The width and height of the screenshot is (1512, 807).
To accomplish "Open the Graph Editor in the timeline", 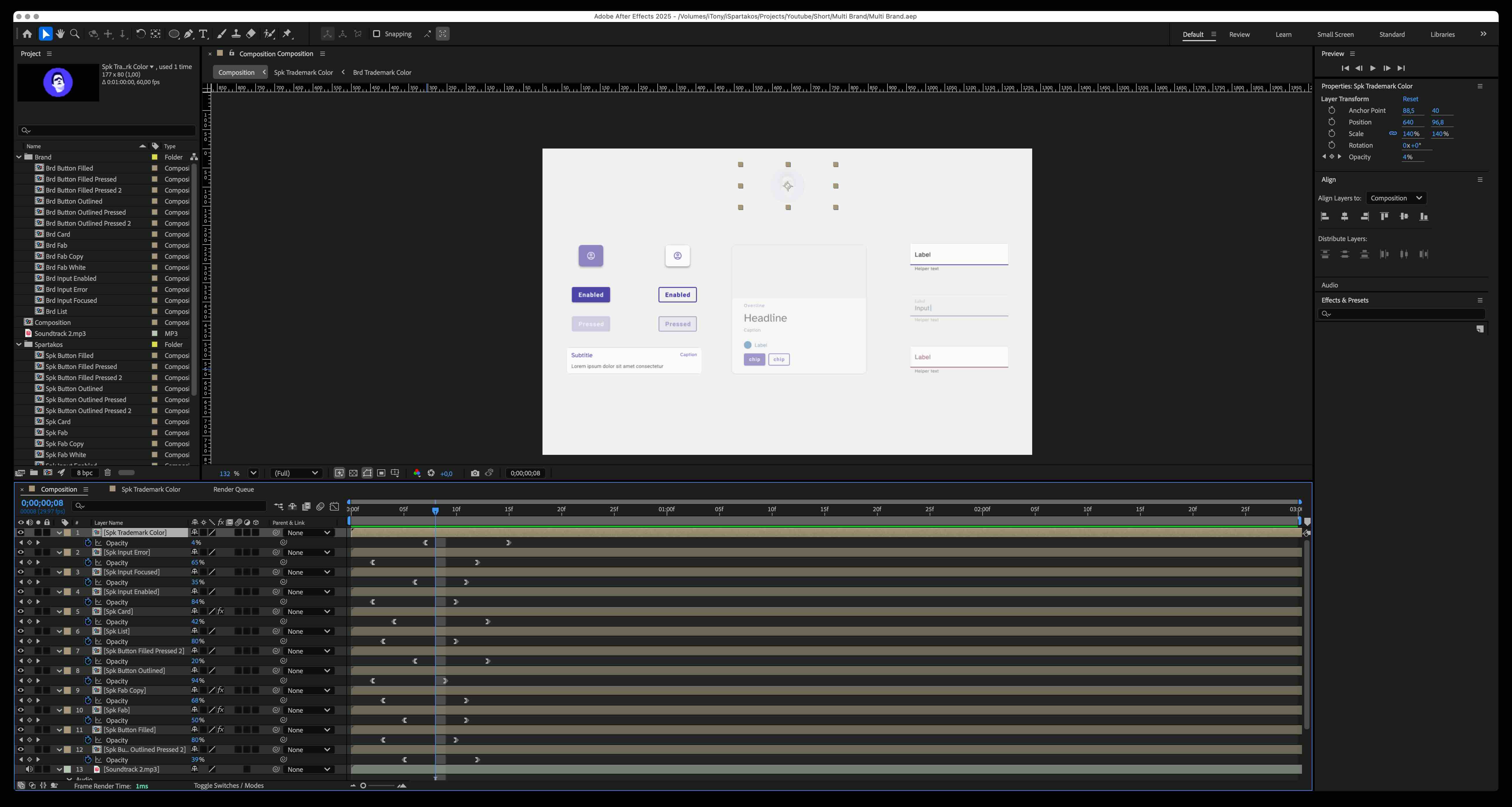I will [334, 506].
